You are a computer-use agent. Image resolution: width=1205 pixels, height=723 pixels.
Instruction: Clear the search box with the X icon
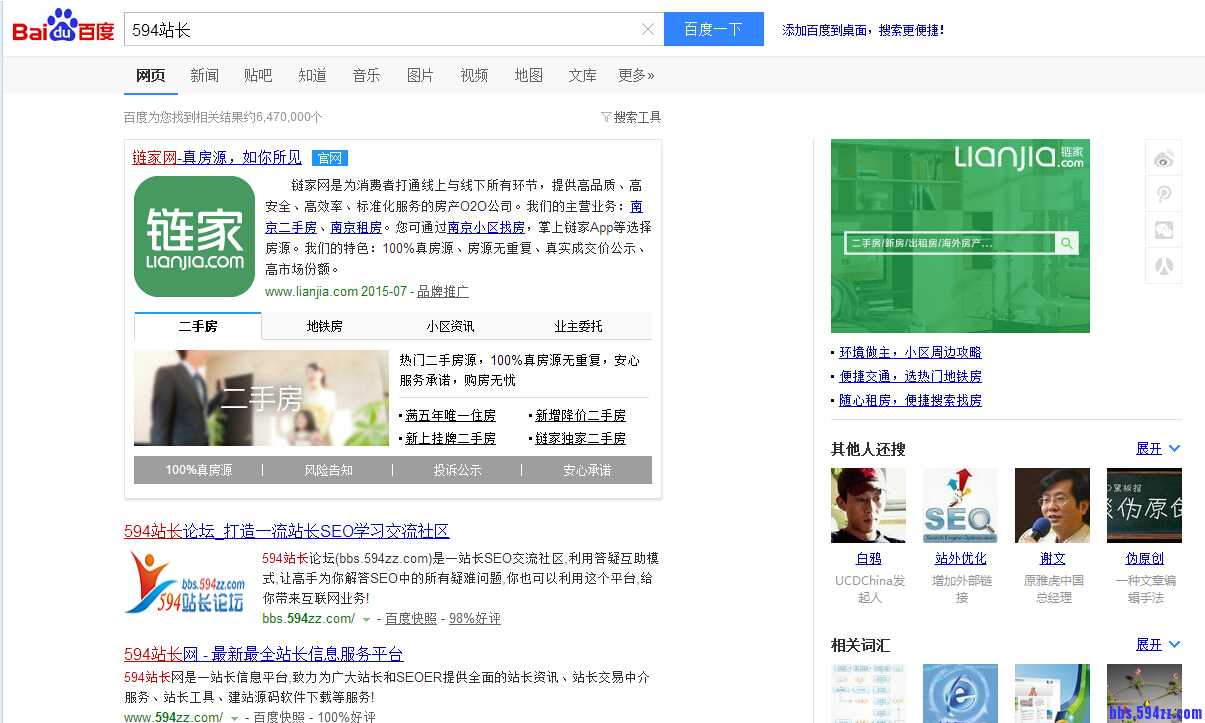click(x=647, y=29)
